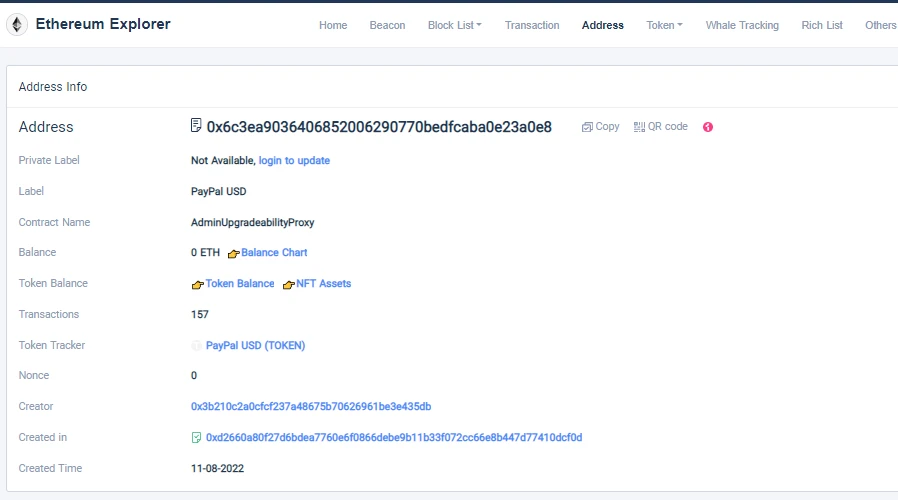This screenshot has height=500, width=898.
Task: Click the login to update link
Action: [294, 160]
